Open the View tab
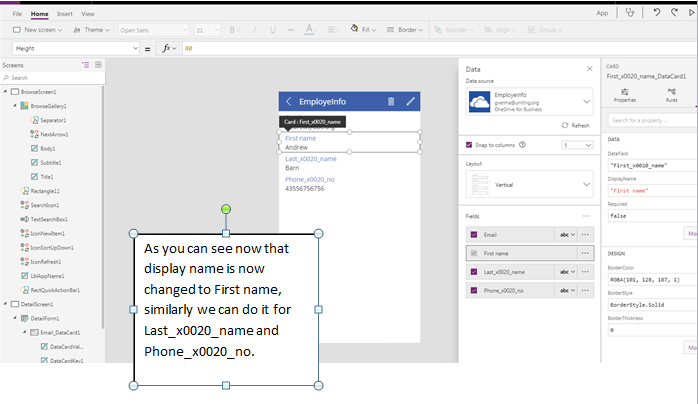The height and width of the screenshot is (404, 698). coord(88,14)
